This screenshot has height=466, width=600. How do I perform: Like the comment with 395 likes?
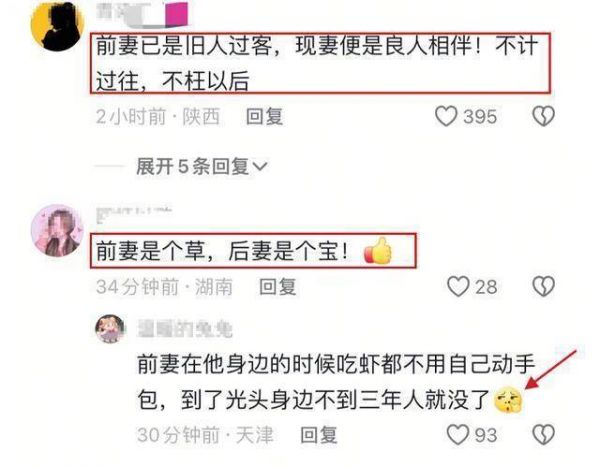pos(446,116)
